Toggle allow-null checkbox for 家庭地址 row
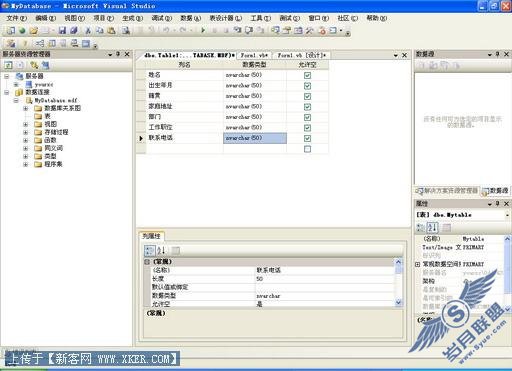 (307, 107)
